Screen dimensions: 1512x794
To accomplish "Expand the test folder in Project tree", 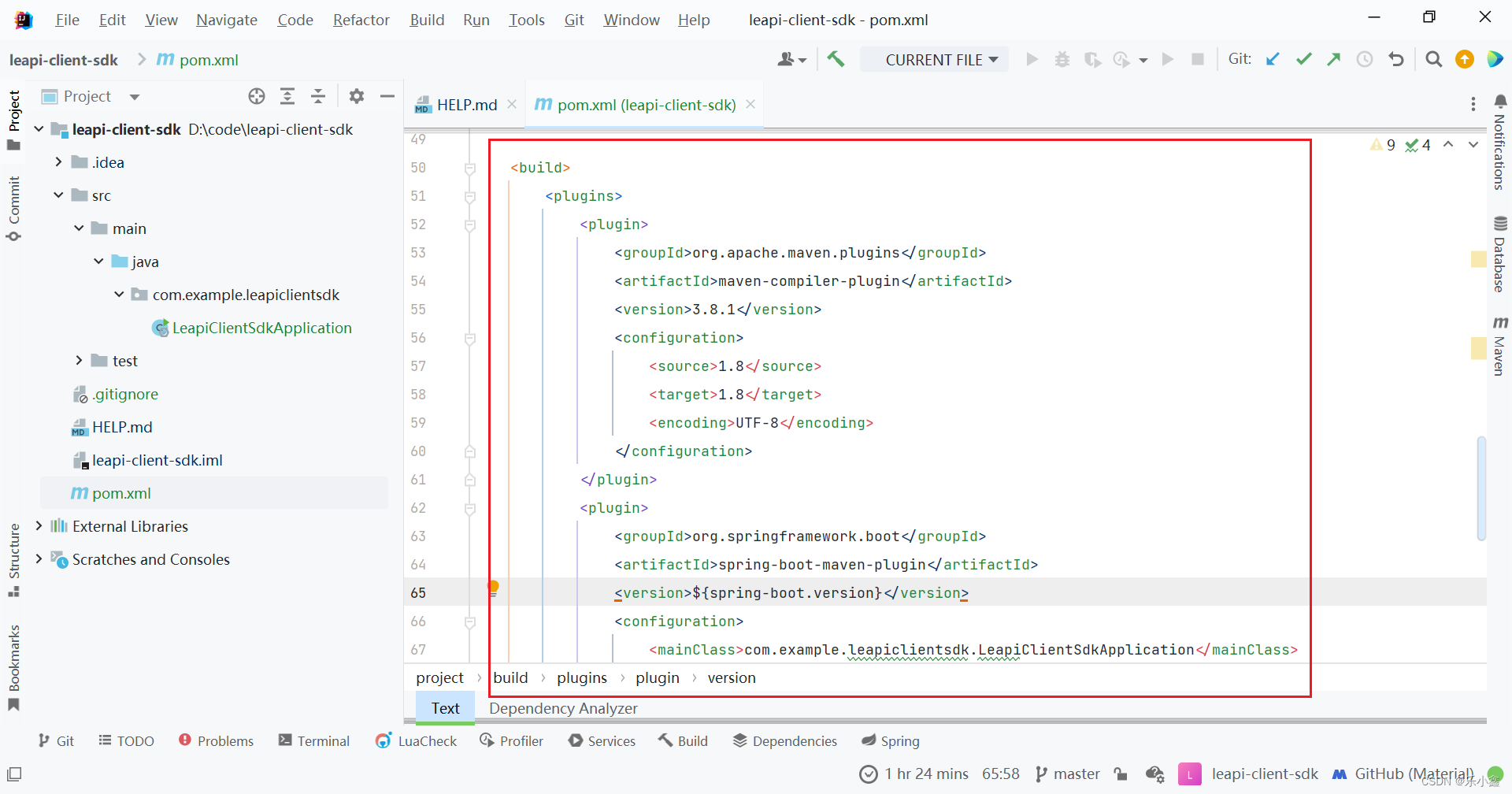I will click(x=79, y=360).
